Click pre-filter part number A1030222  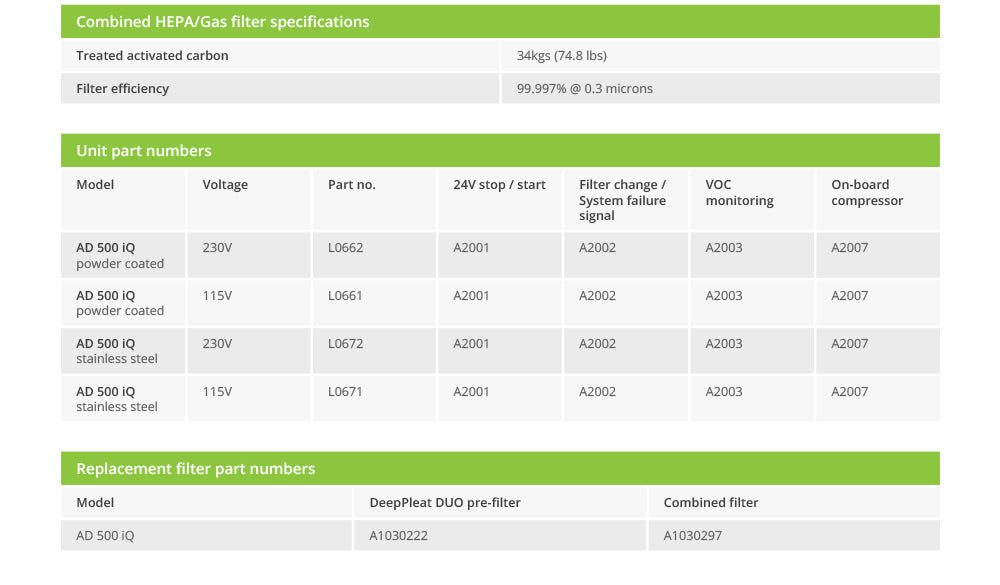pyautogui.click(x=398, y=536)
